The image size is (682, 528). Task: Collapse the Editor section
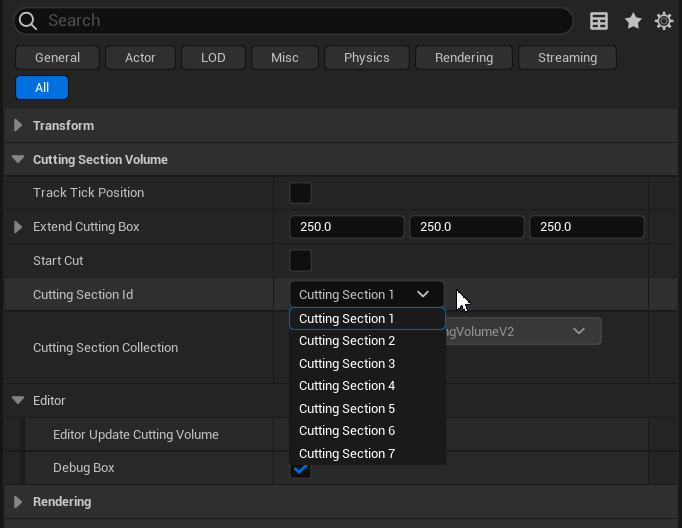(18, 401)
